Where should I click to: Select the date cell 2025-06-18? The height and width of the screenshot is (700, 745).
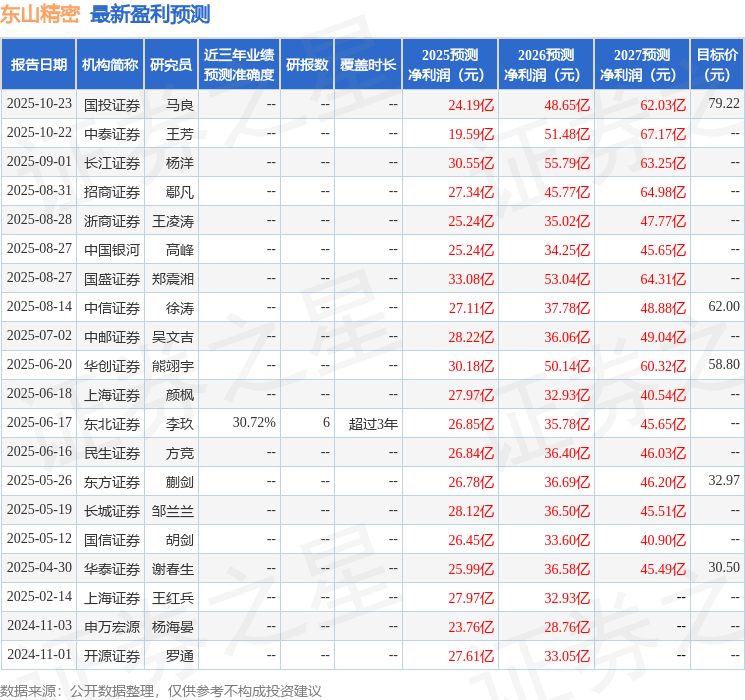[x=39, y=393]
